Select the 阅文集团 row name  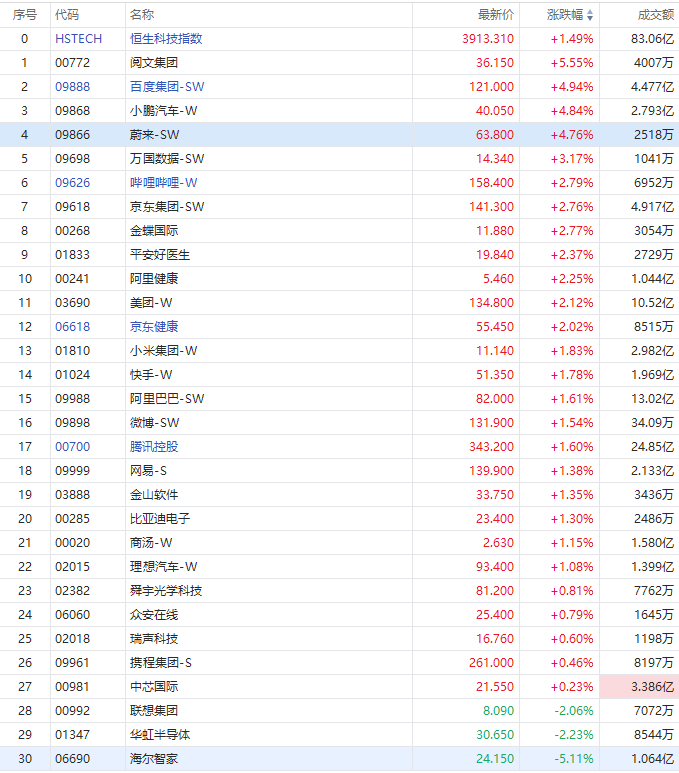point(154,63)
